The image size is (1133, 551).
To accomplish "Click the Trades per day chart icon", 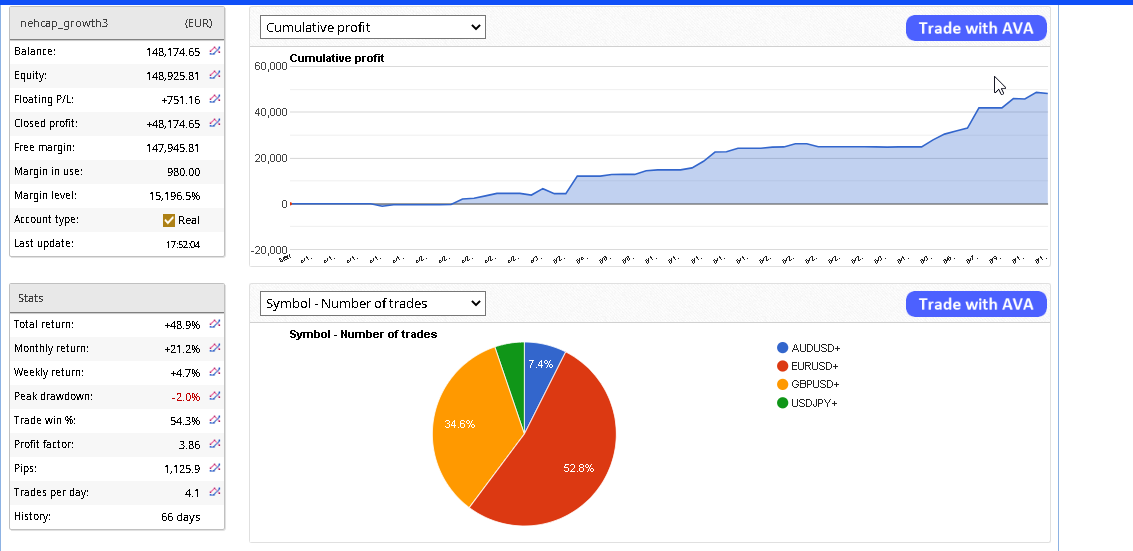I will coord(214,492).
